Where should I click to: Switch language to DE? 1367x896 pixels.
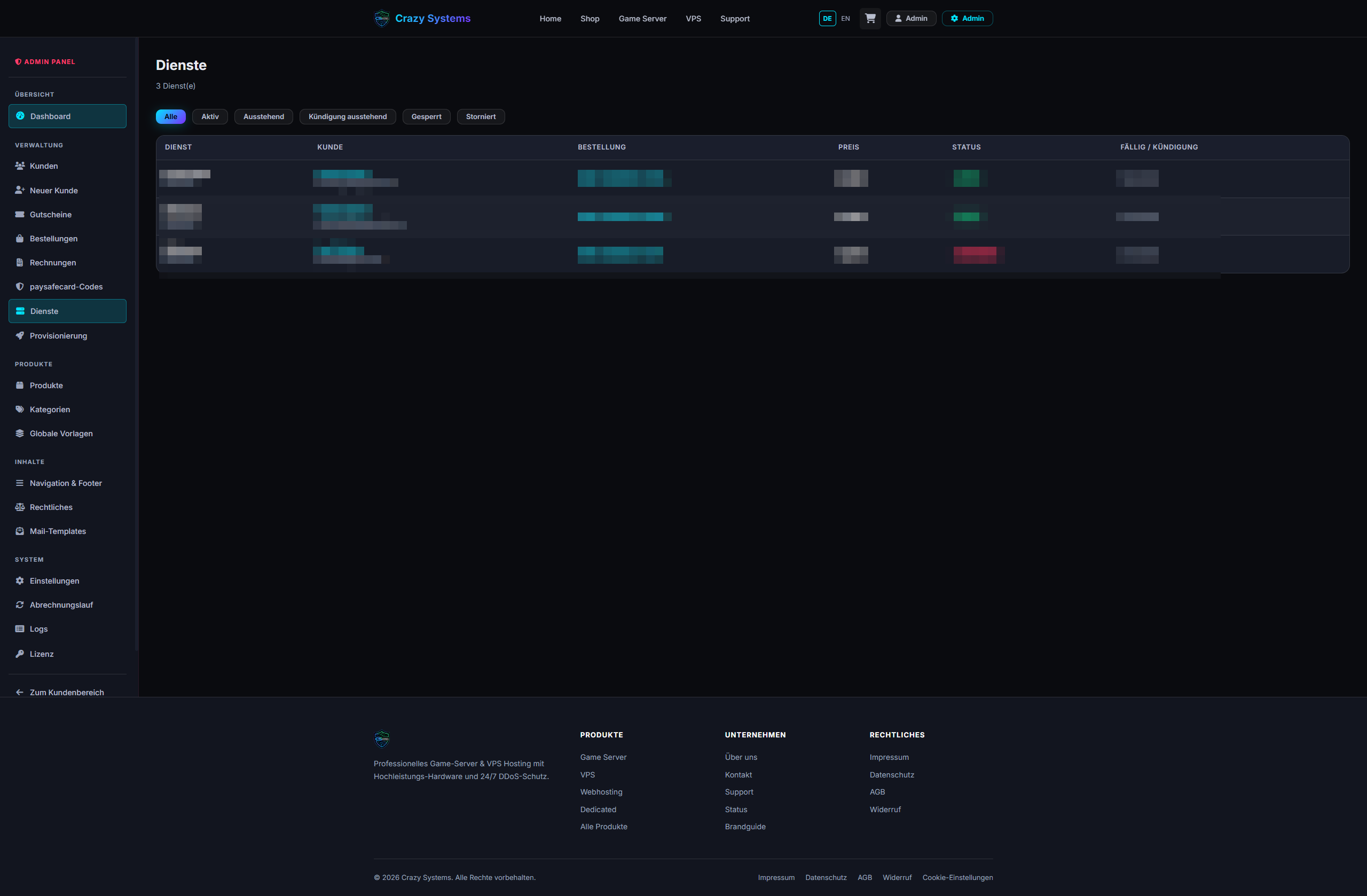coord(827,18)
